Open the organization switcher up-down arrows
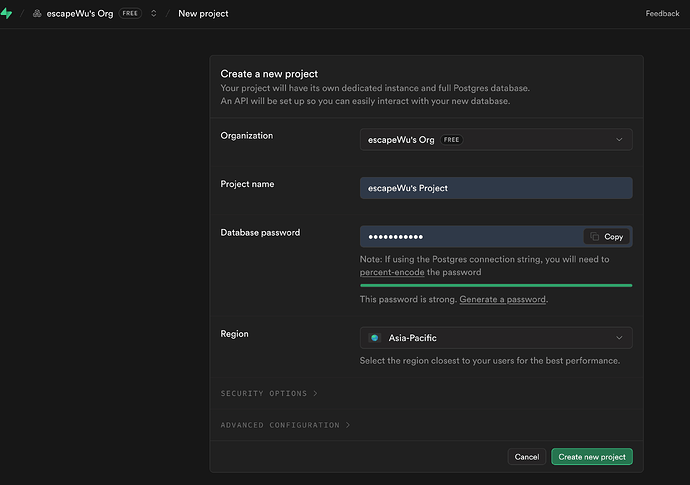 154,14
